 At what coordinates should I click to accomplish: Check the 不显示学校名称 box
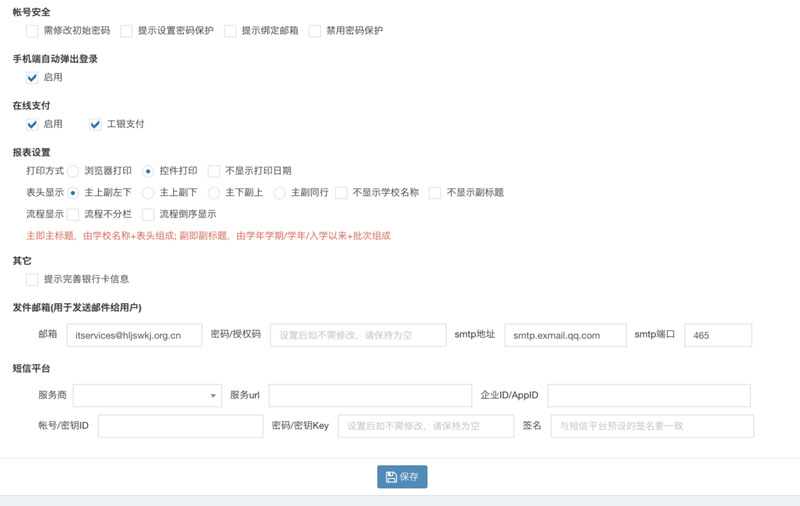[341, 193]
